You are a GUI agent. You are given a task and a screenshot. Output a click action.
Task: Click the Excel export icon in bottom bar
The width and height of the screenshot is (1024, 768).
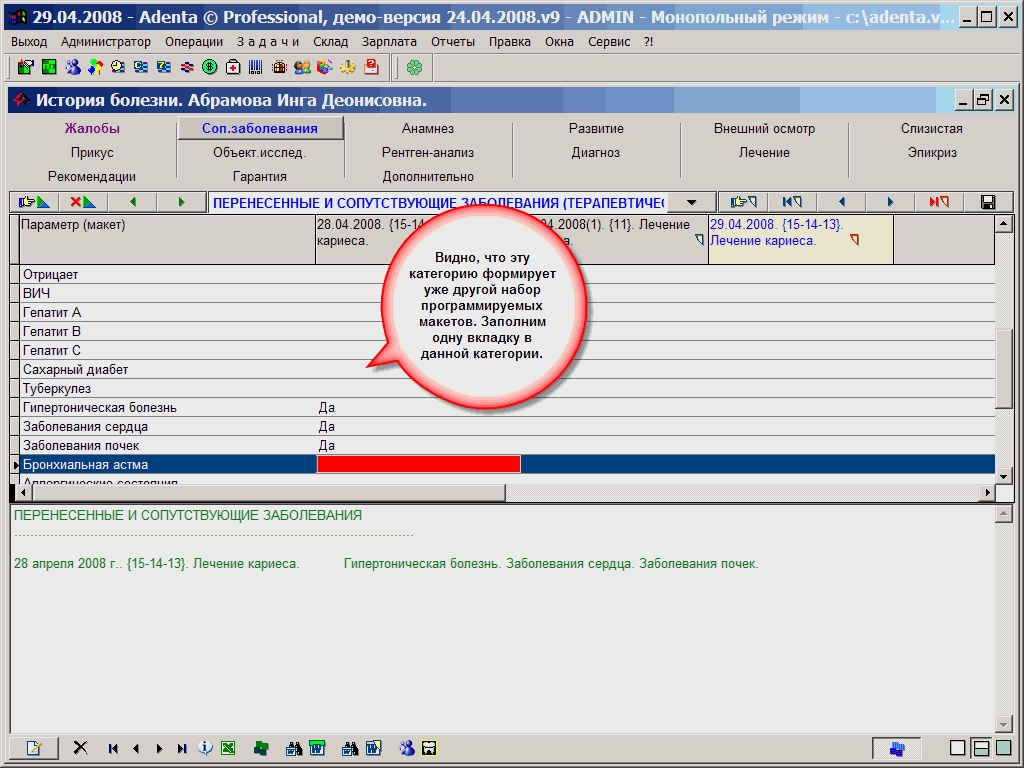228,748
